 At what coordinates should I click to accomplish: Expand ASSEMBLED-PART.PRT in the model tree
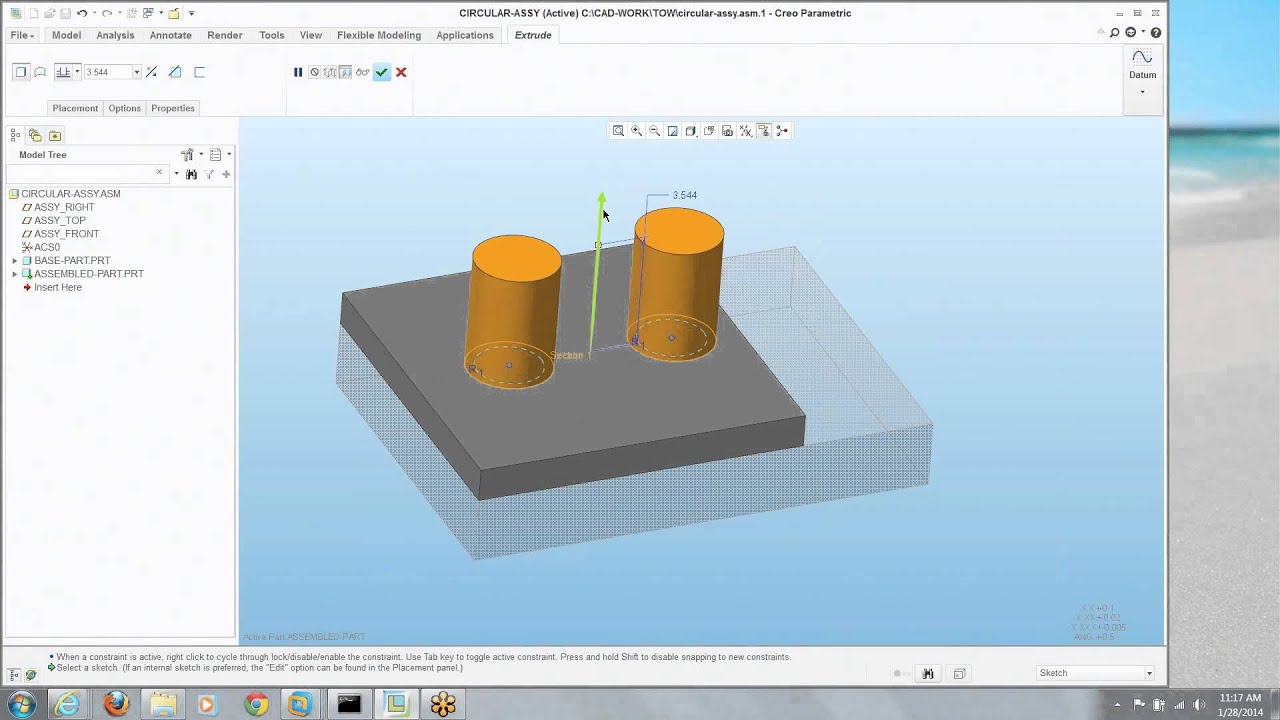click(x=14, y=274)
